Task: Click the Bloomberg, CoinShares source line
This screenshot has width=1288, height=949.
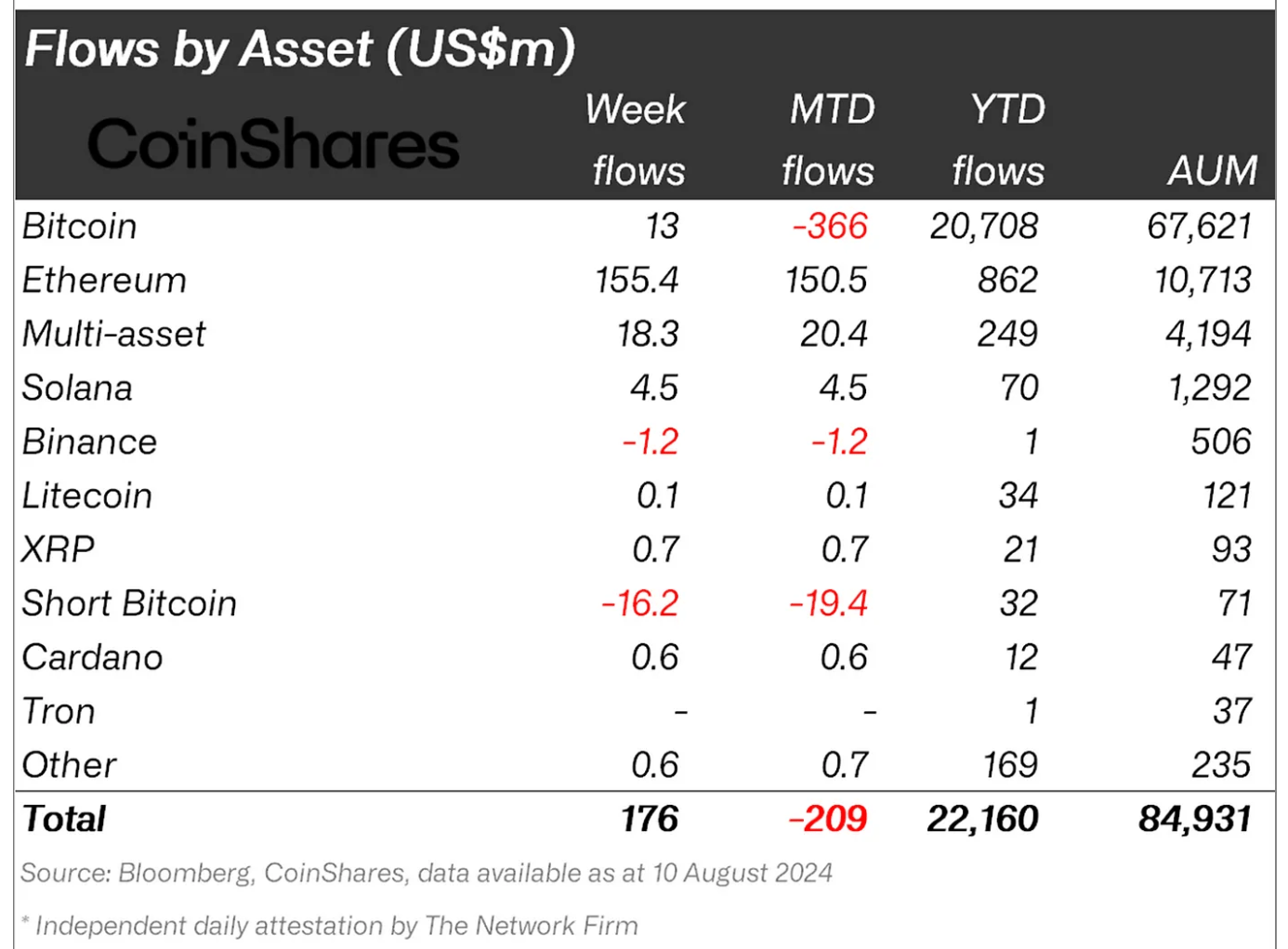Action: [x=427, y=874]
